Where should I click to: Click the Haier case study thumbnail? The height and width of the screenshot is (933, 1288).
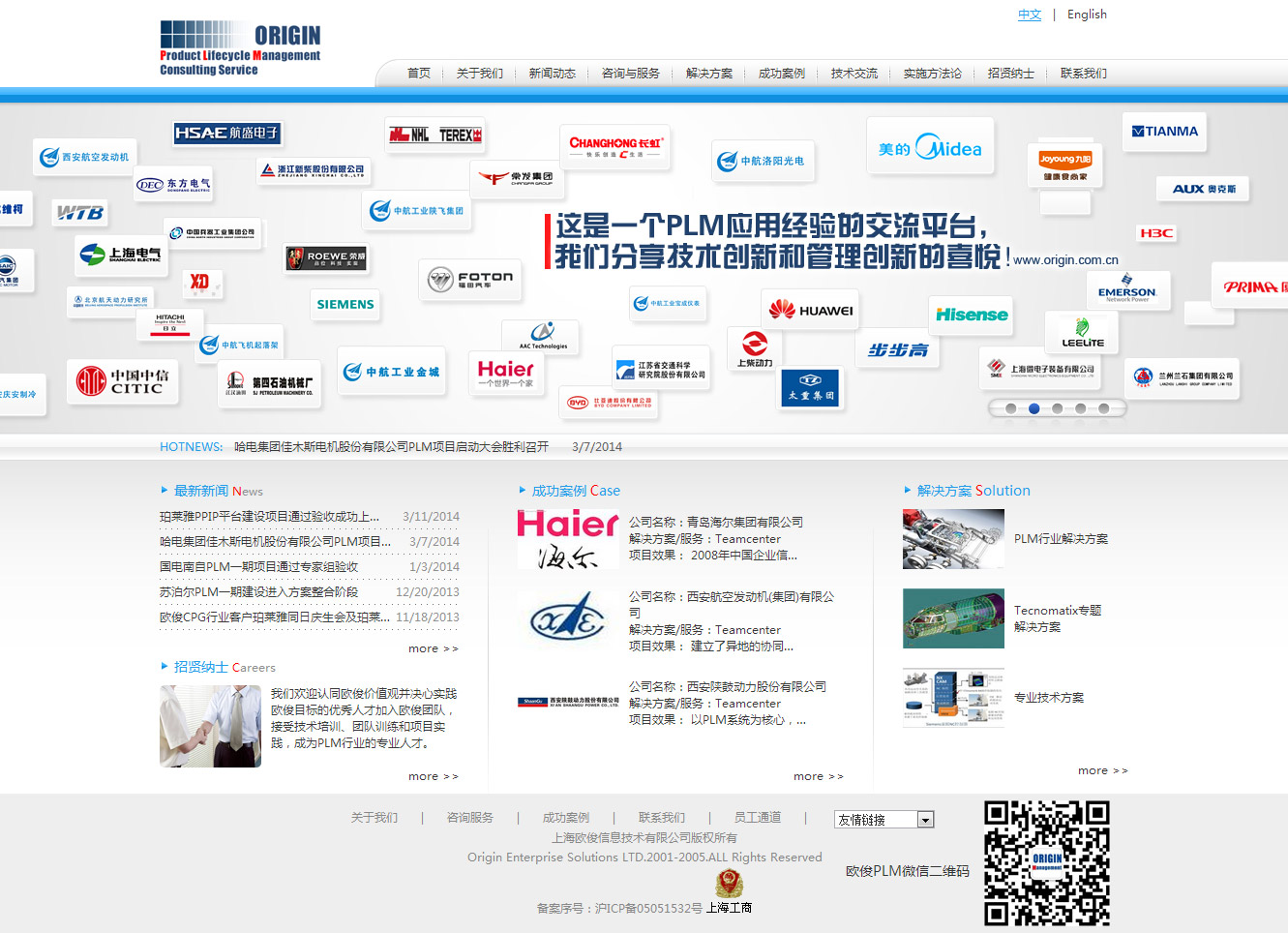[x=568, y=540]
